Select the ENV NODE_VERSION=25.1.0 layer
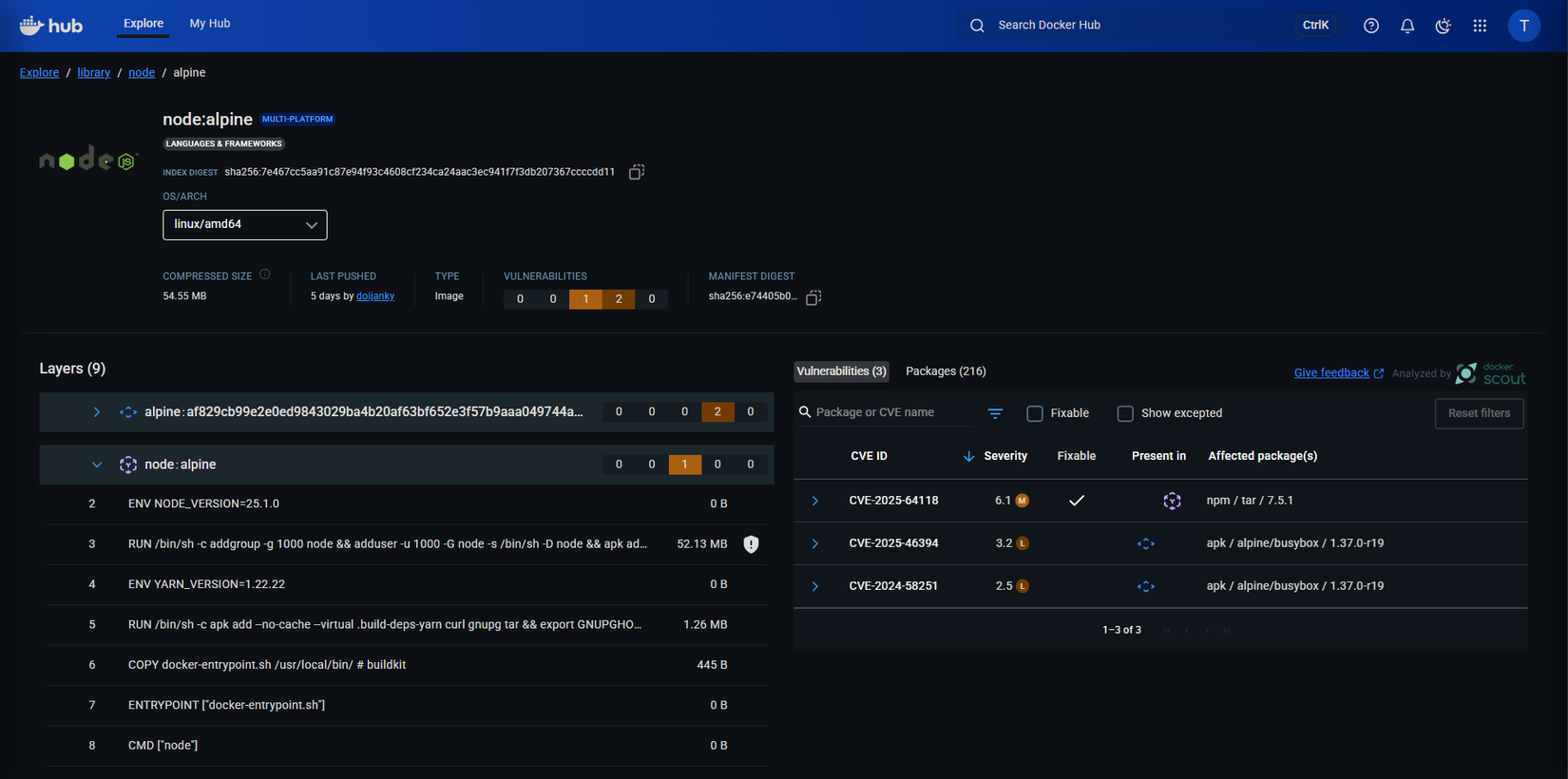Screen dimensions: 1568x779 [x=407, y=503]
